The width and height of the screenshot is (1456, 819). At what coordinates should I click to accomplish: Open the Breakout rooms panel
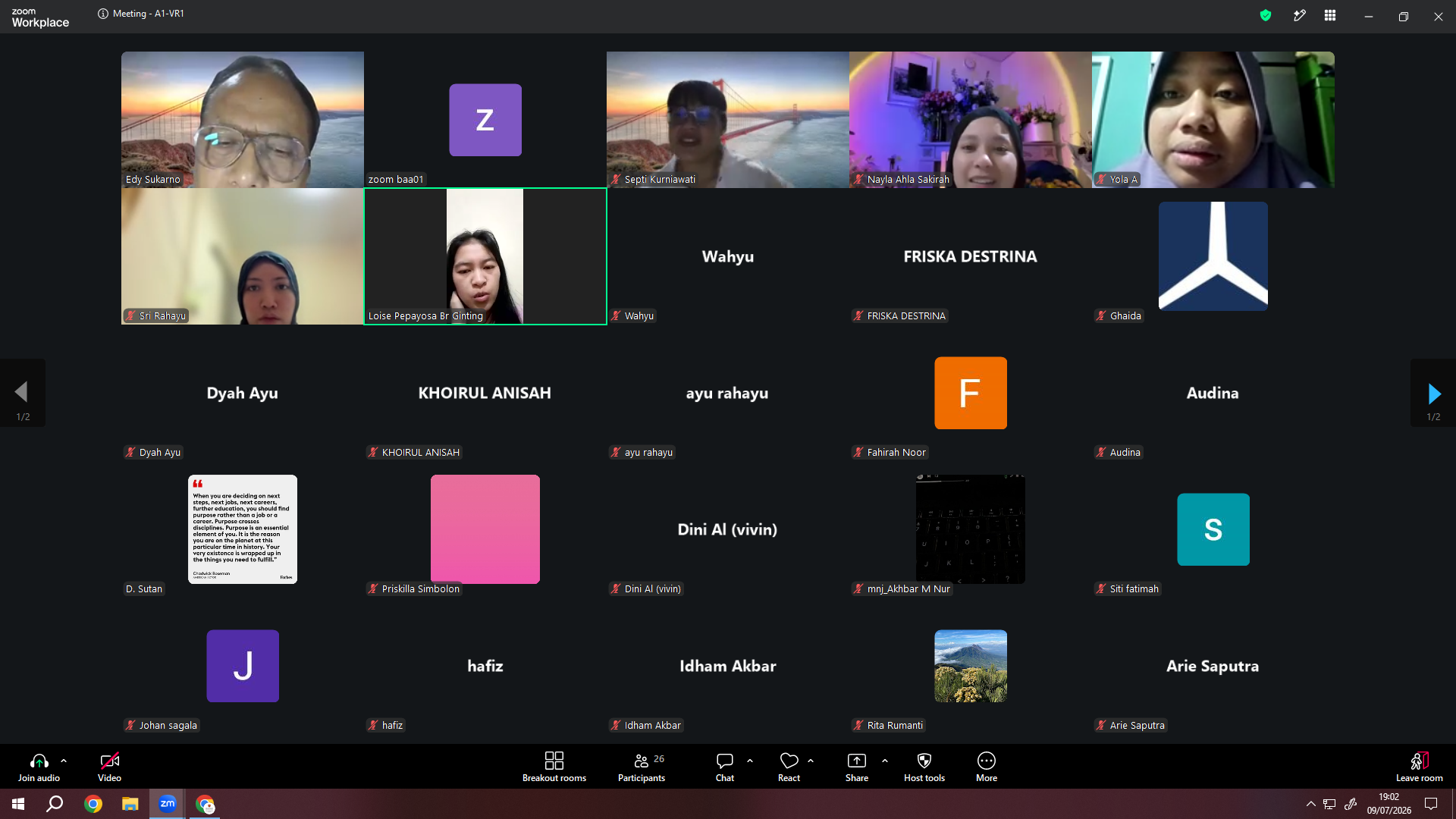click(x=554, y=766)
